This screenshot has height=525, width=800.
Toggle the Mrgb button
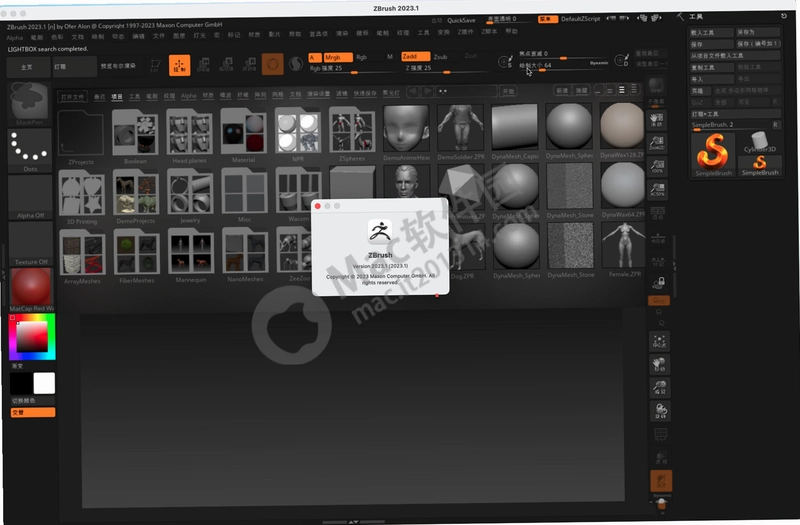click(x=337, y=57)
